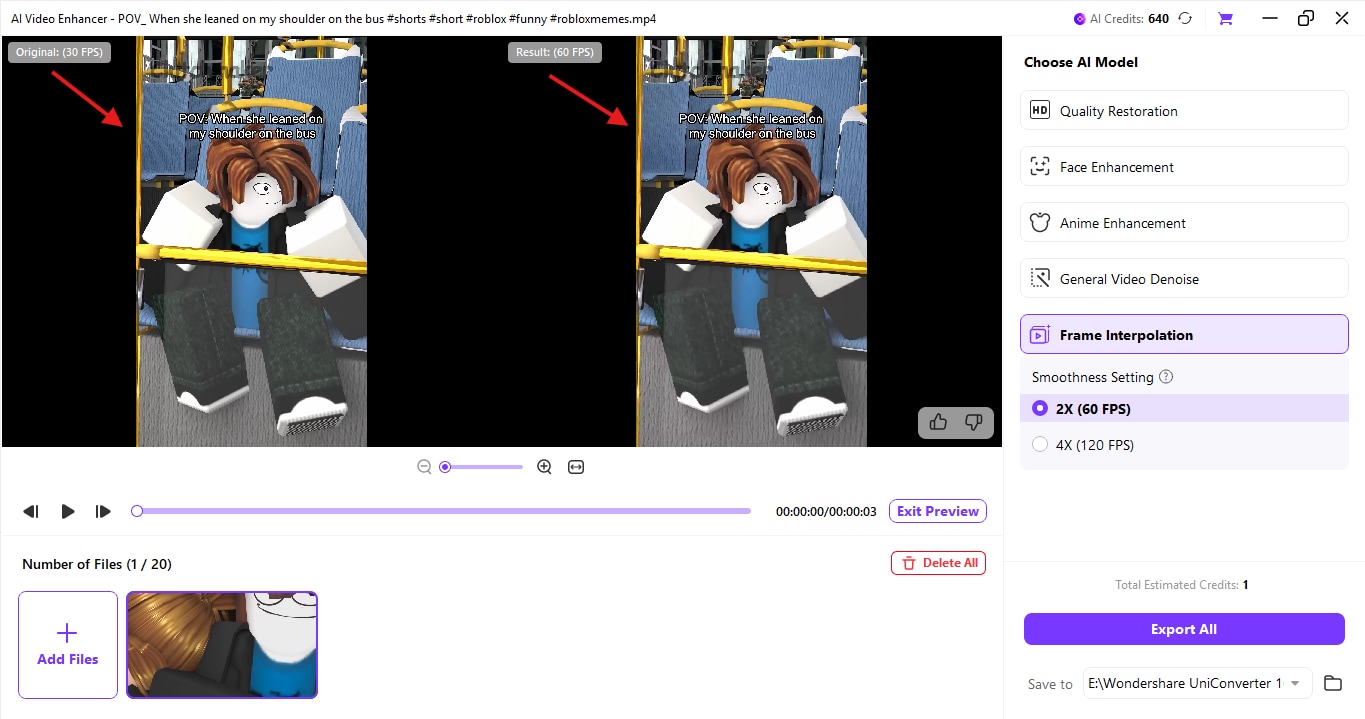Click the Original (30 FPS) preview pane
1365x719 pixels.
[252, 241]
